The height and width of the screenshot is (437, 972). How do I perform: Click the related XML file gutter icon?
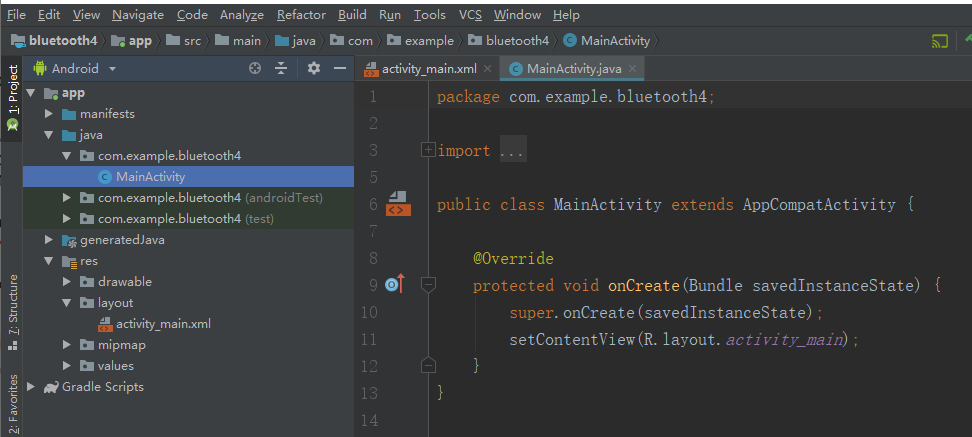click(399, 204)
